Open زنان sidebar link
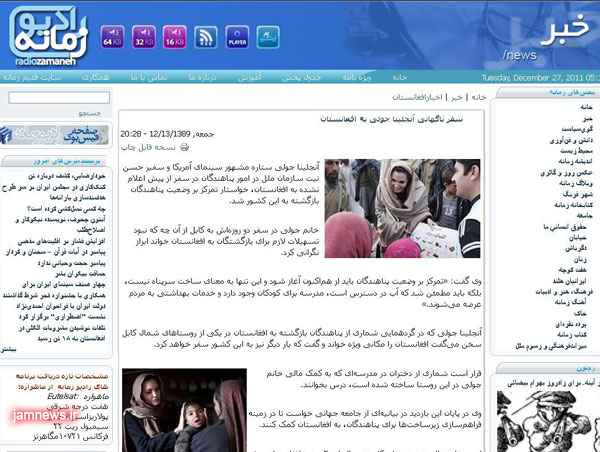The height and width of the screenshot is (452, 600). pyautogui.click(x=580, y=259)
